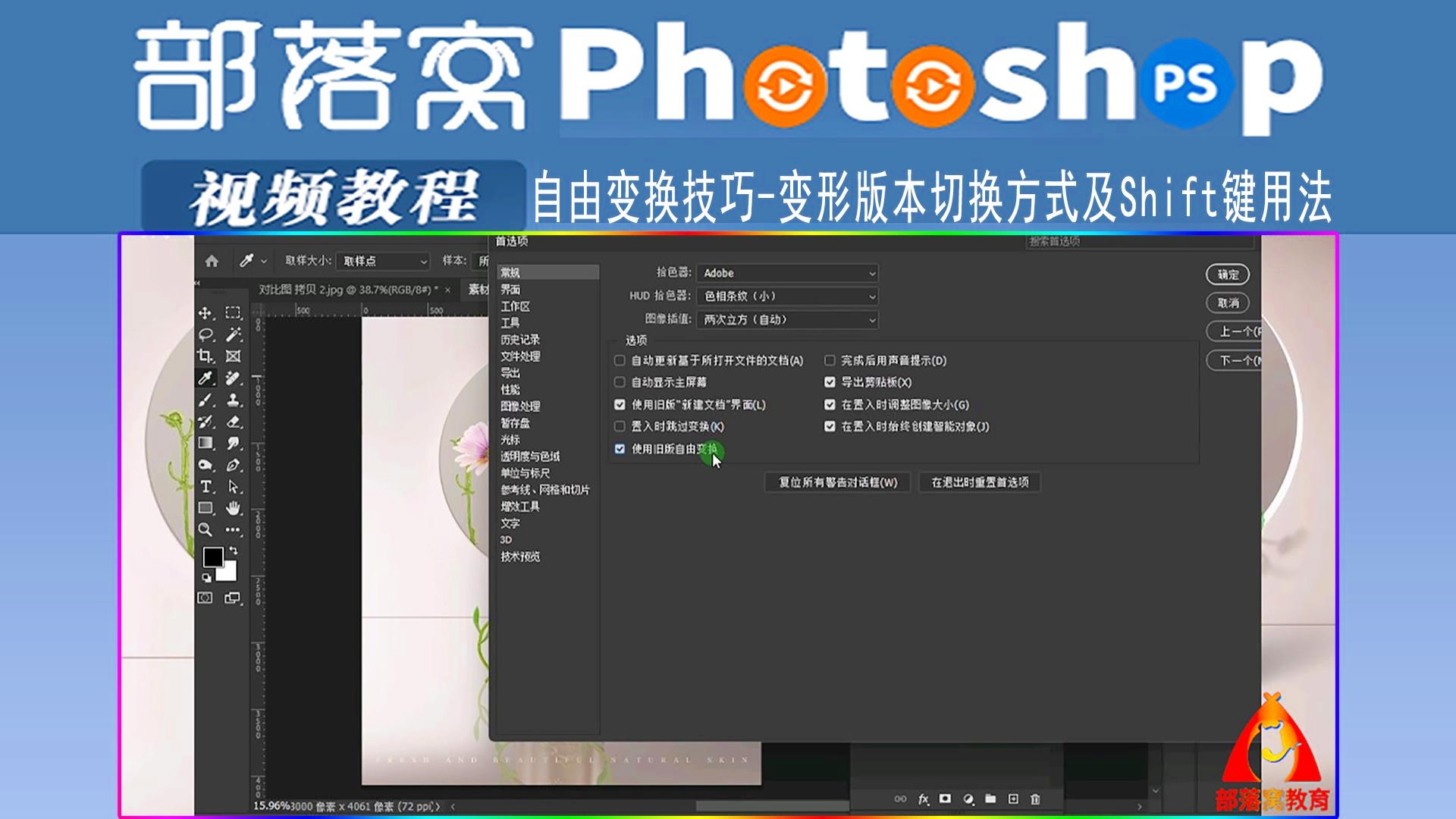
Task: Select the Pen tool
Action: click(233, 465)
